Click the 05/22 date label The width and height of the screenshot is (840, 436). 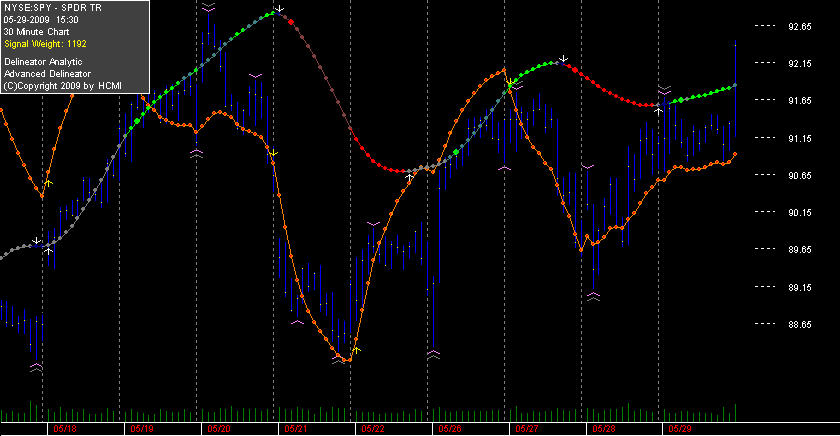373,429
